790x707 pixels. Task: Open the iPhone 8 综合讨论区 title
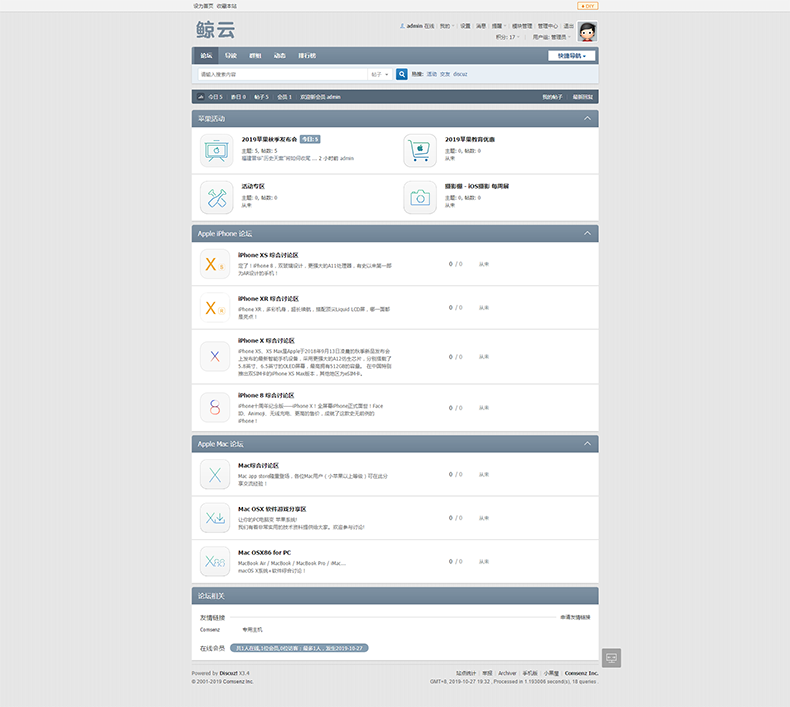(x=266, y=395)
